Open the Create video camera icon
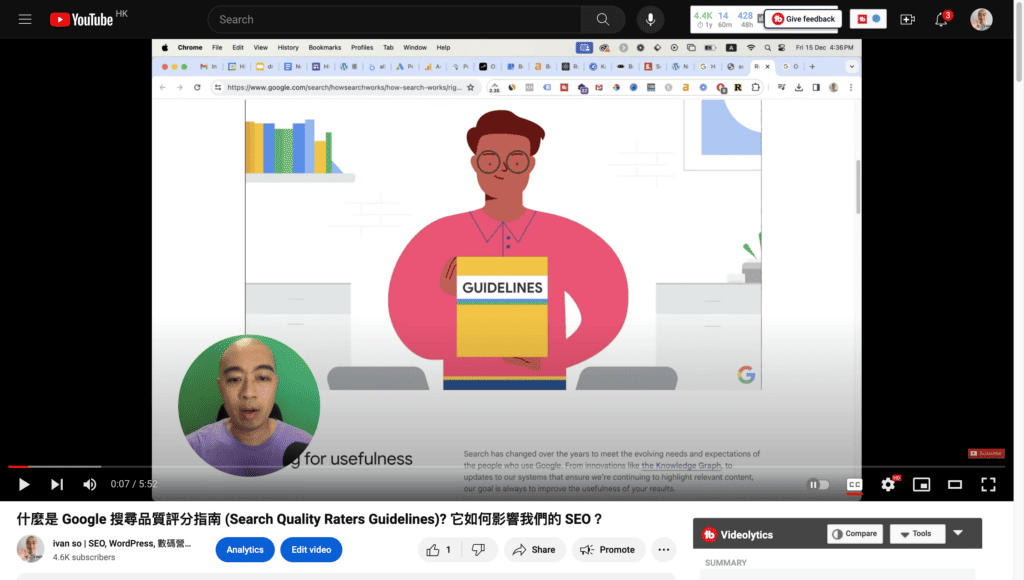The width and height of the screenshot is (1024, 580). point(908,20)
